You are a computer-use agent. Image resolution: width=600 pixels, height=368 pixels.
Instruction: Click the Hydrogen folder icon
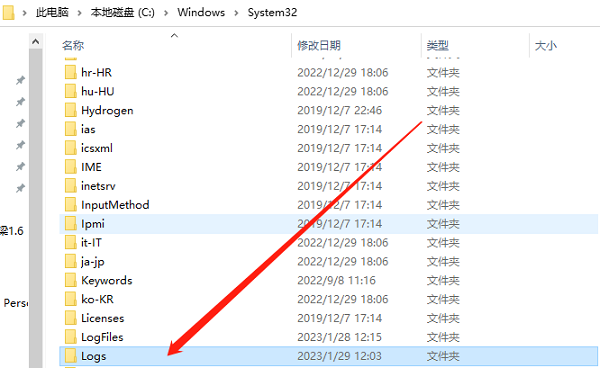70,110
